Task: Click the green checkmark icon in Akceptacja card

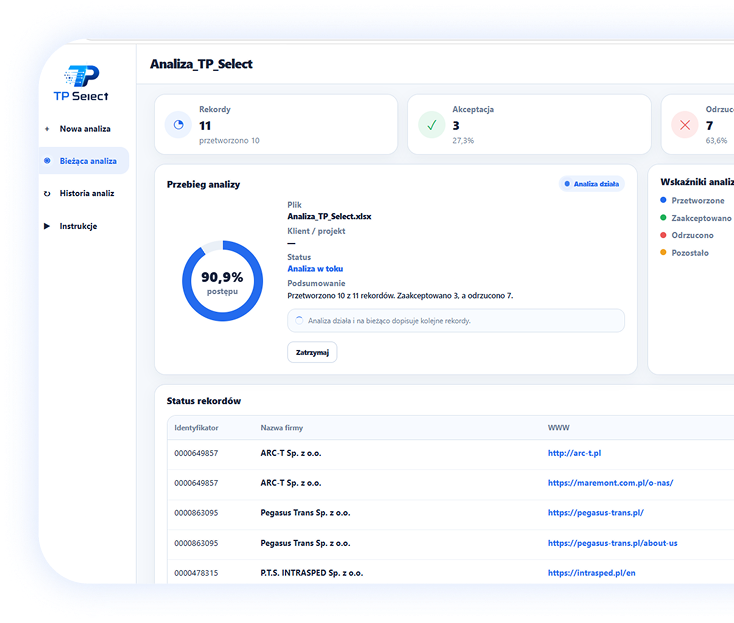Action: (432, 125)
